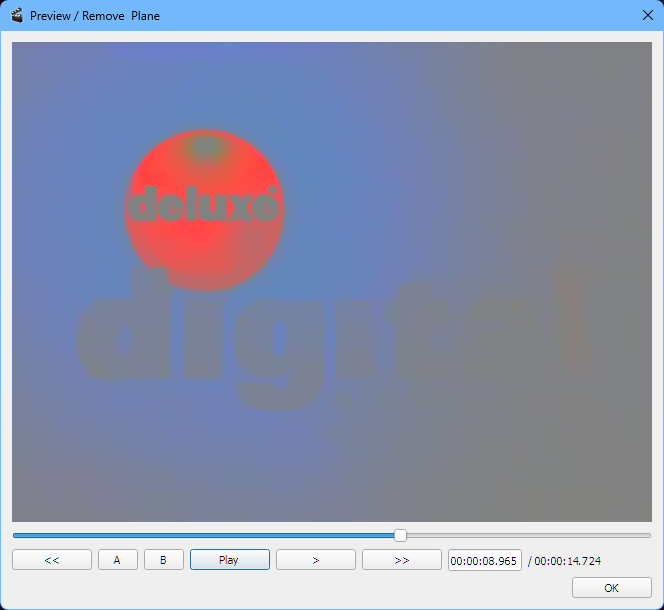Viewport: 664px width, 610px height.
Task: Close the Preview / Remove Plane dialog
Action: [x=647, y=16]
